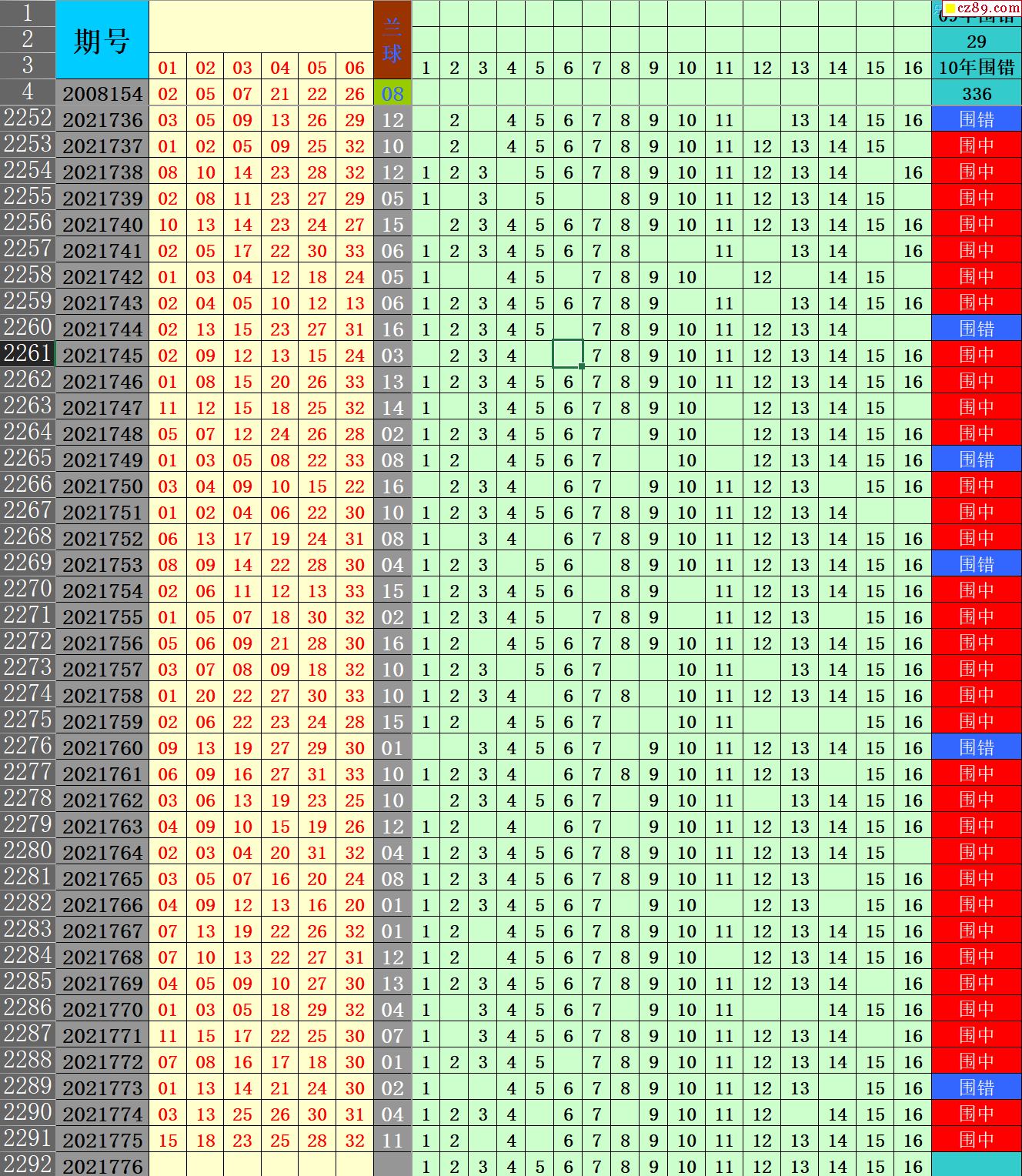
Task: Select period cell 2021768
Action: point(102,957)
